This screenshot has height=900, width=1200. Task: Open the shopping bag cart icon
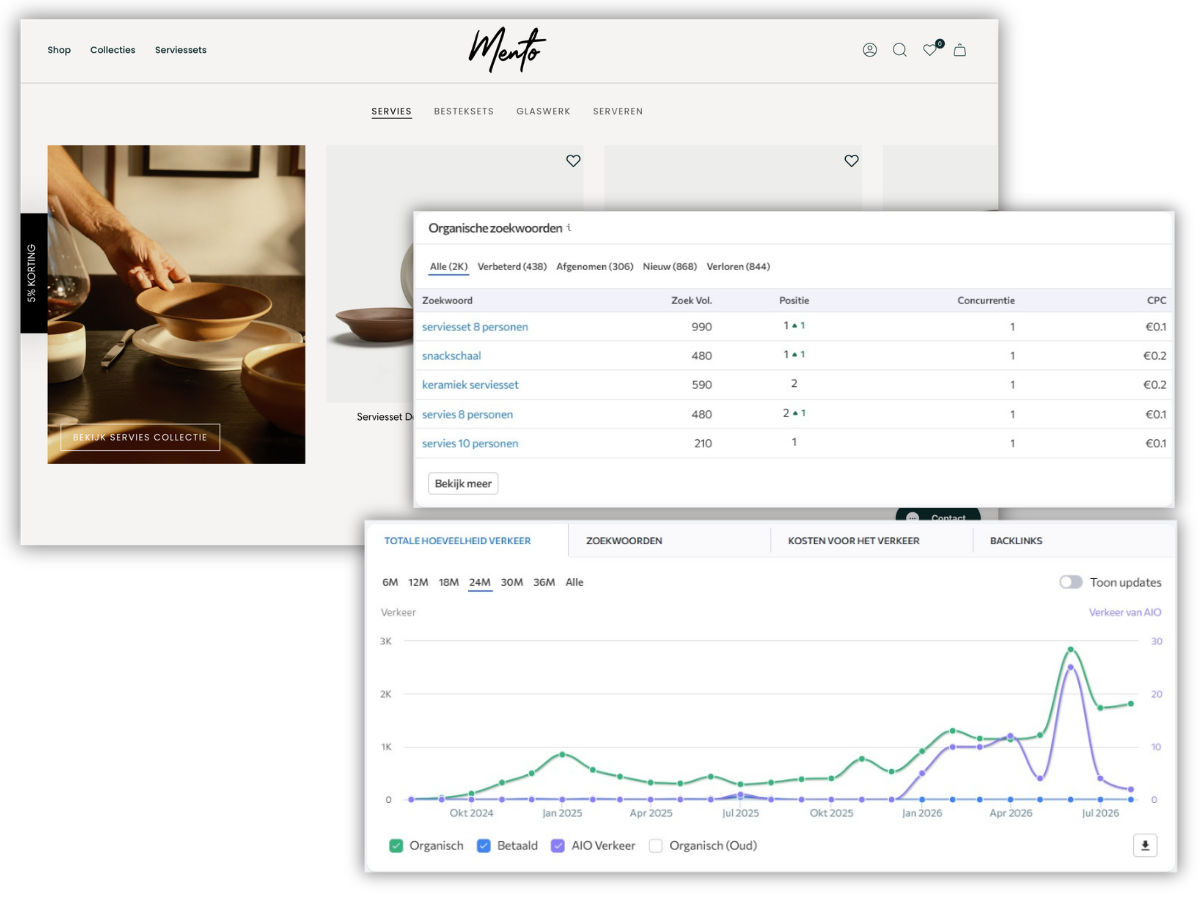click(960, 50)
